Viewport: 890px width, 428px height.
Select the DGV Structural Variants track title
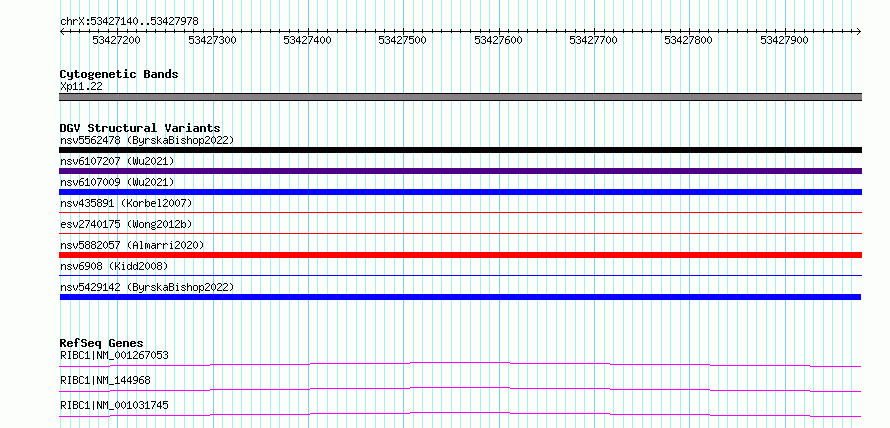(x=140, y=128)
